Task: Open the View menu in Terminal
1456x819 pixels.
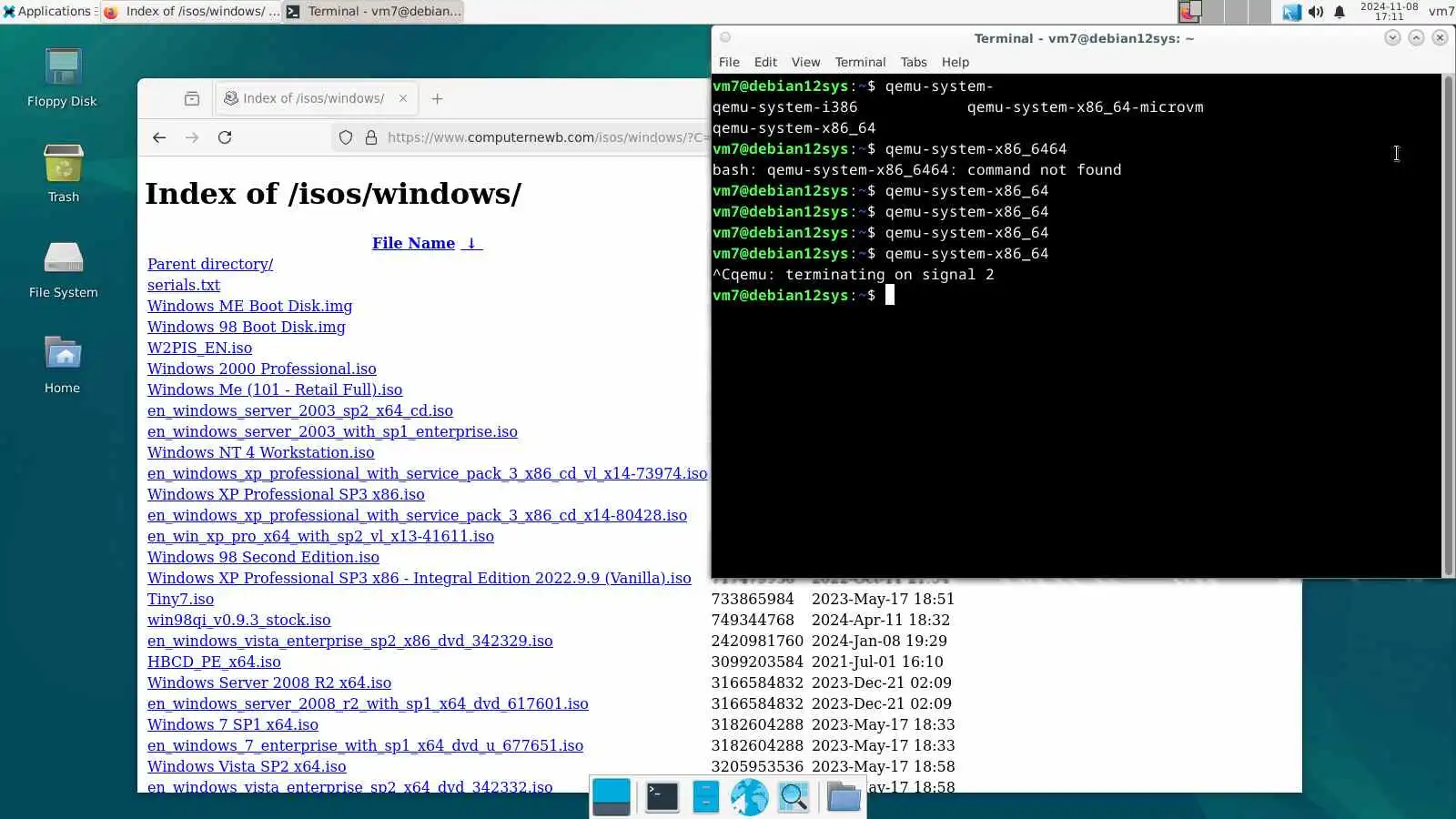Action: coord(805,62)
